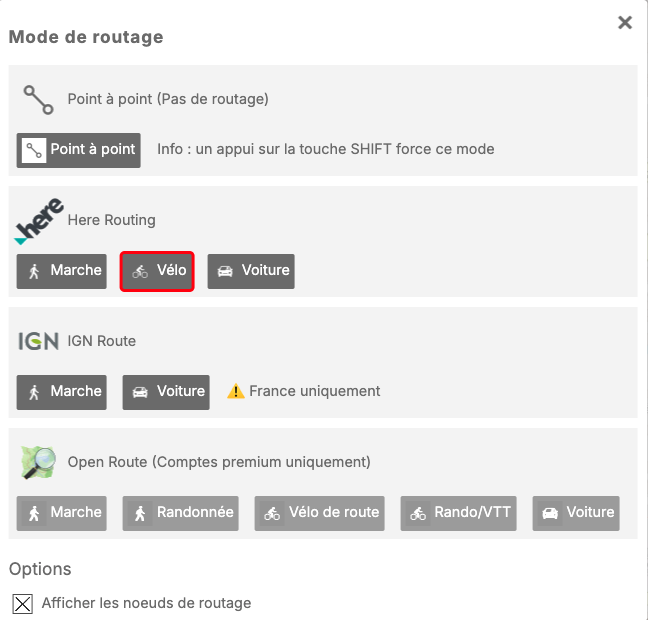Viewport: 648px width, 620px height.
Task: Select Vélo under Here Routing
Action: coord(157,271)
